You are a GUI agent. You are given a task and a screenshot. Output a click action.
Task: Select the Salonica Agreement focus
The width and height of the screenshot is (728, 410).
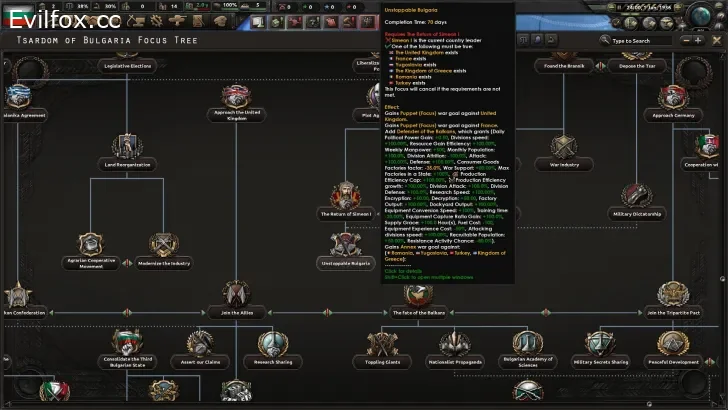22,103
